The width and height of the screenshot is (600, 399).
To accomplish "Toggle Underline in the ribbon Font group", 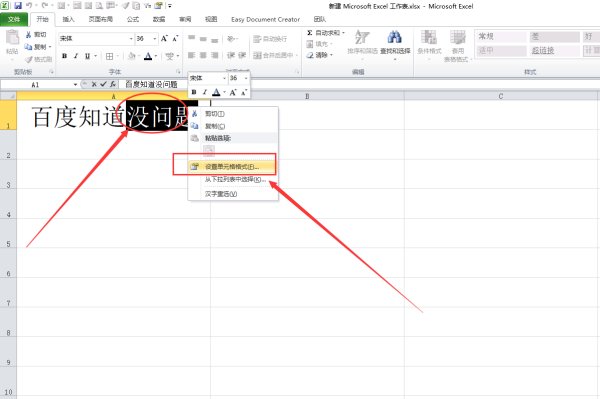I will click(x=87, y=56).
